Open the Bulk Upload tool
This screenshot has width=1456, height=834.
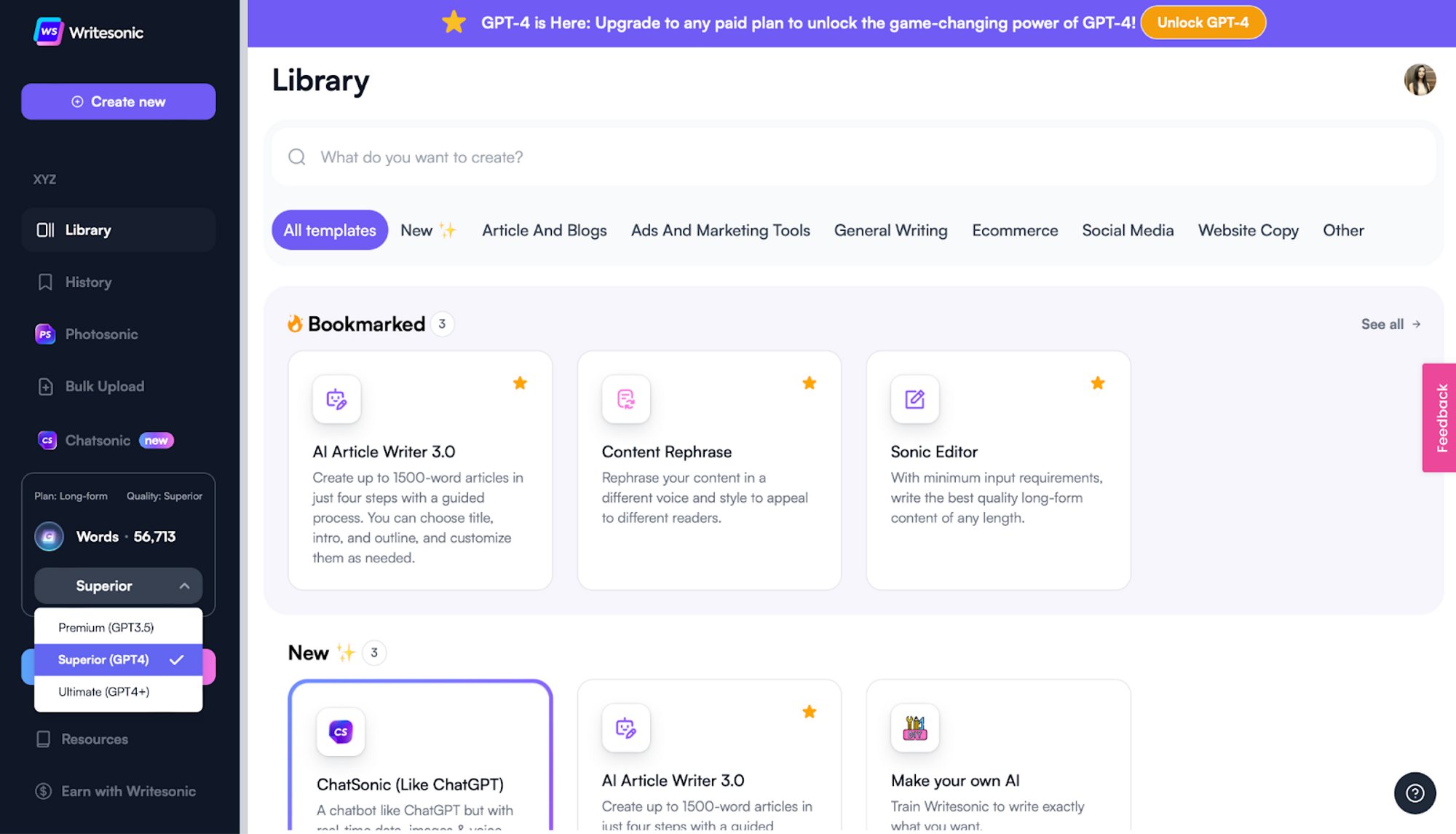click(105, 386)
